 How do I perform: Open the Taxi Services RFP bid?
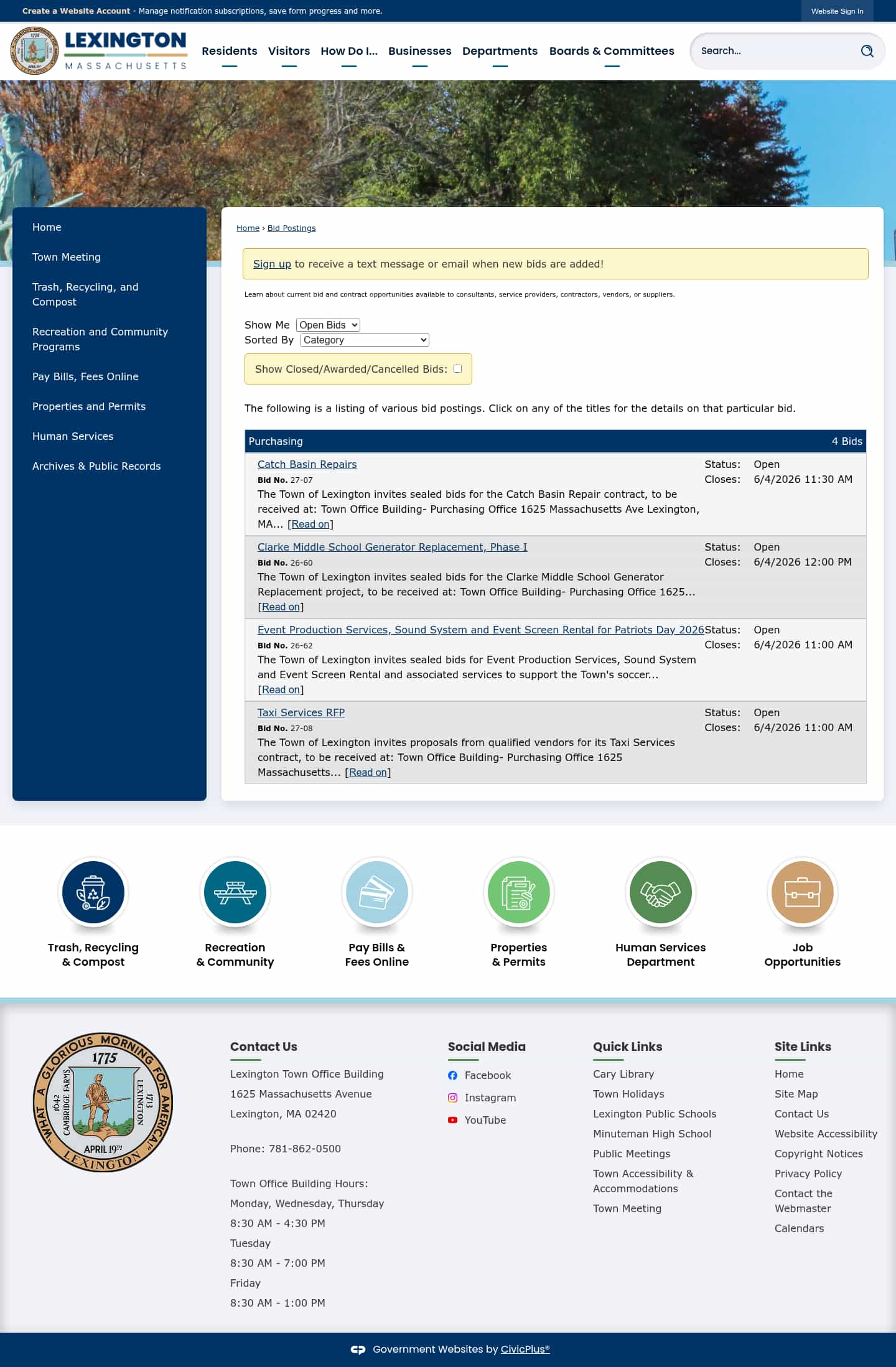pyautogui.click(x=301, y=712)
